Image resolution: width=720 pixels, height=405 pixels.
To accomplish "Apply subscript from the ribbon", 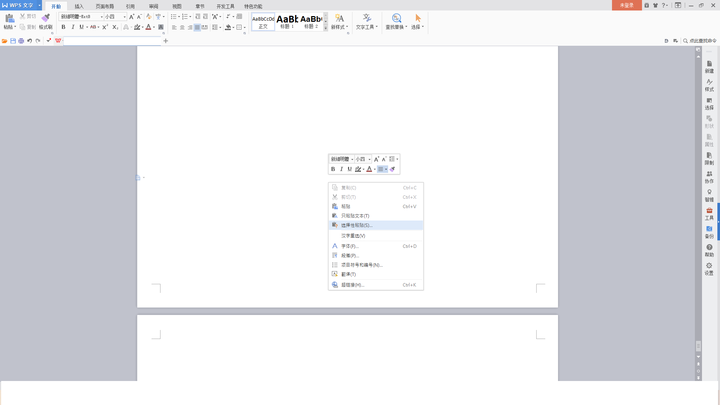I will (x=115, y=27).
